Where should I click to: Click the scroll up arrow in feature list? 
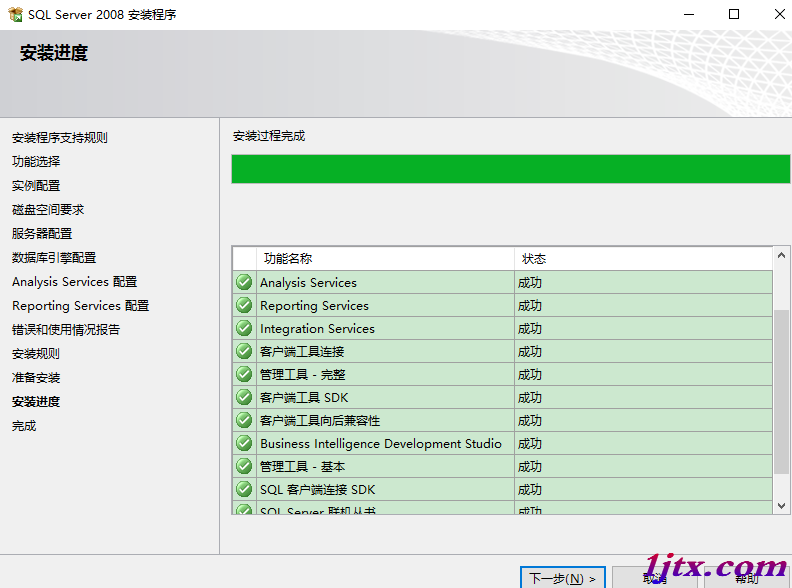pos(781,255)
